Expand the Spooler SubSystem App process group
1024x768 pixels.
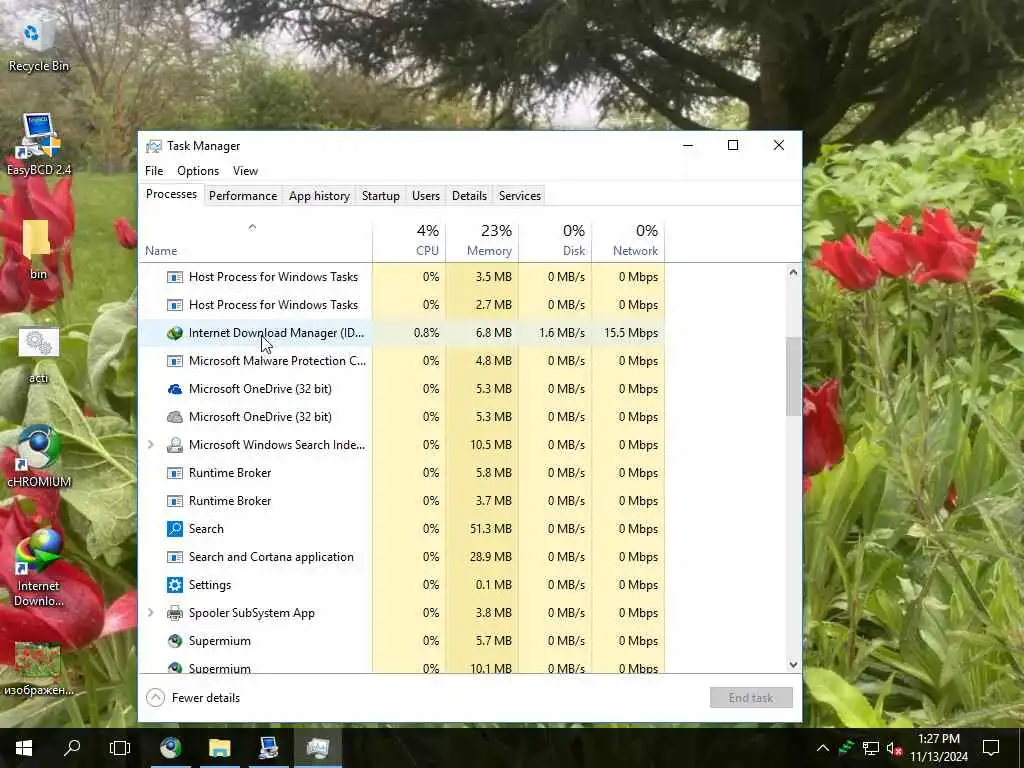tap(151, 613)
